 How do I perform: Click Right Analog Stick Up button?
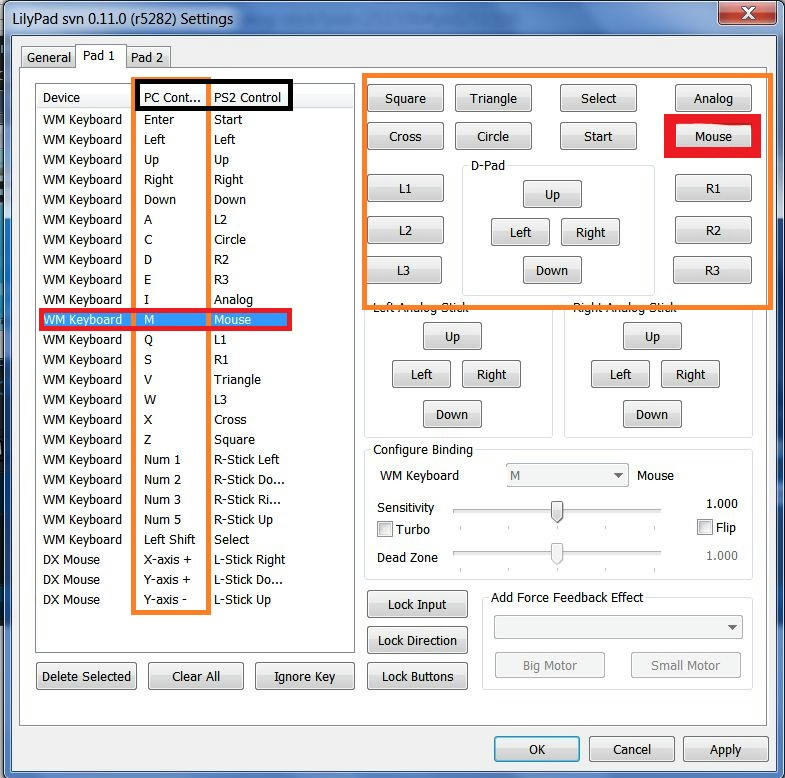tap(652, 336)
